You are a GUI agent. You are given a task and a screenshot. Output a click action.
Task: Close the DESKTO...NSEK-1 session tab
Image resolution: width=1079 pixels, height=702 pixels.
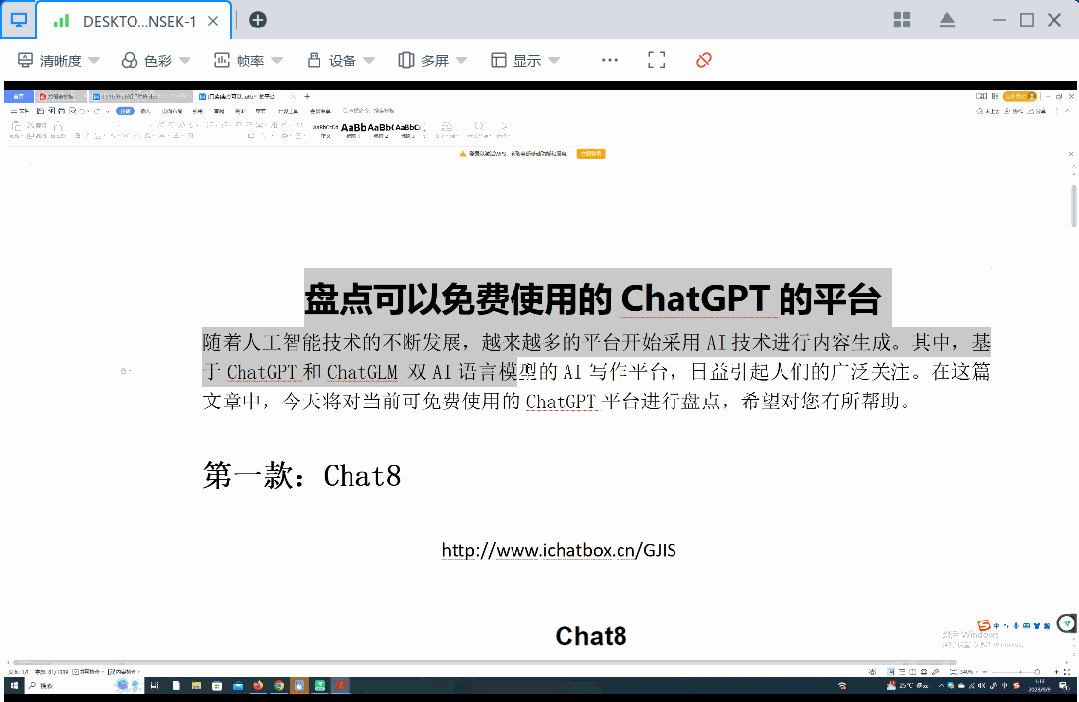tap(213, 21)
